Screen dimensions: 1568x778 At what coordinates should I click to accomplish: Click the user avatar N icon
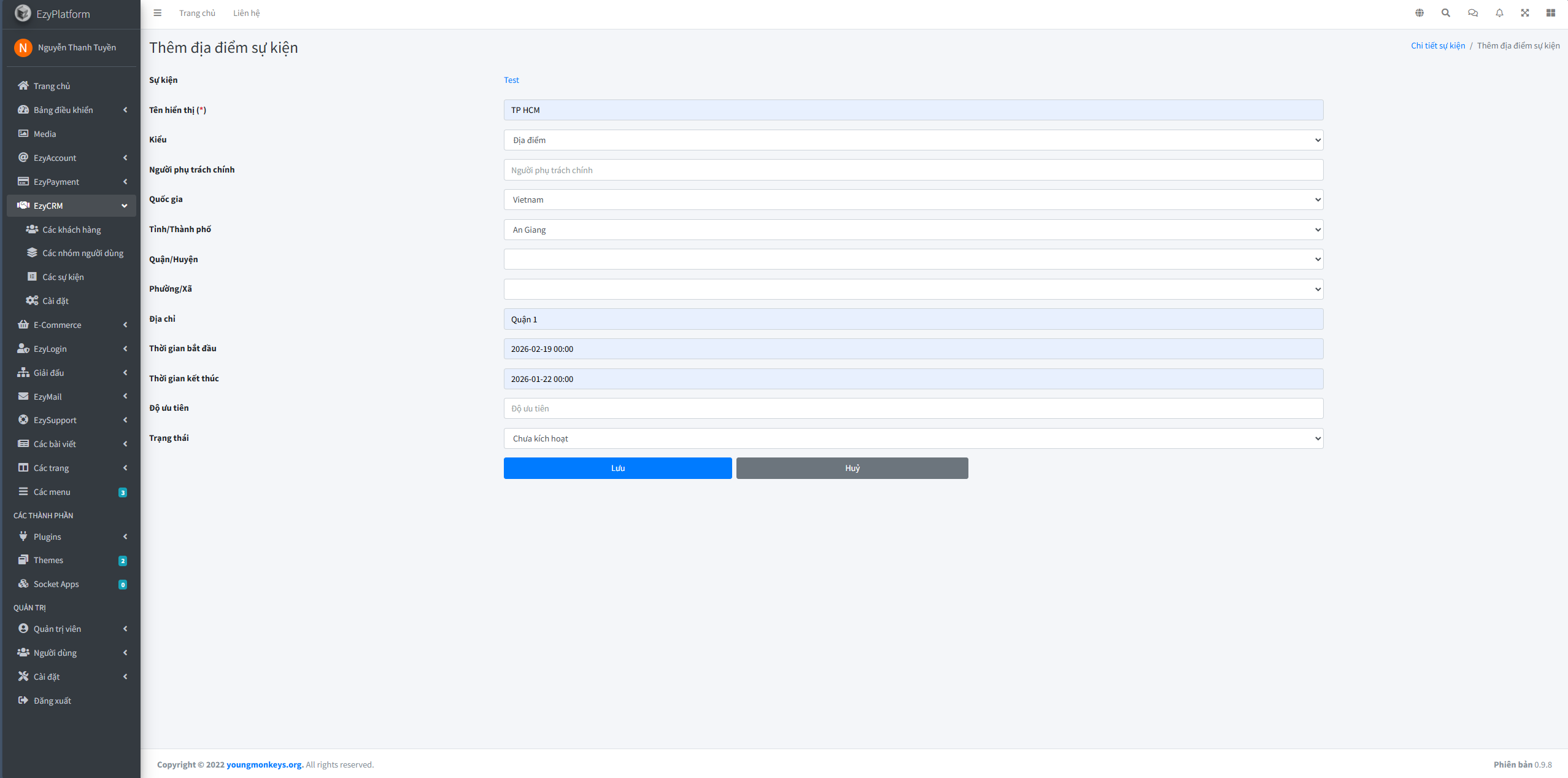(x=23, y=47)
